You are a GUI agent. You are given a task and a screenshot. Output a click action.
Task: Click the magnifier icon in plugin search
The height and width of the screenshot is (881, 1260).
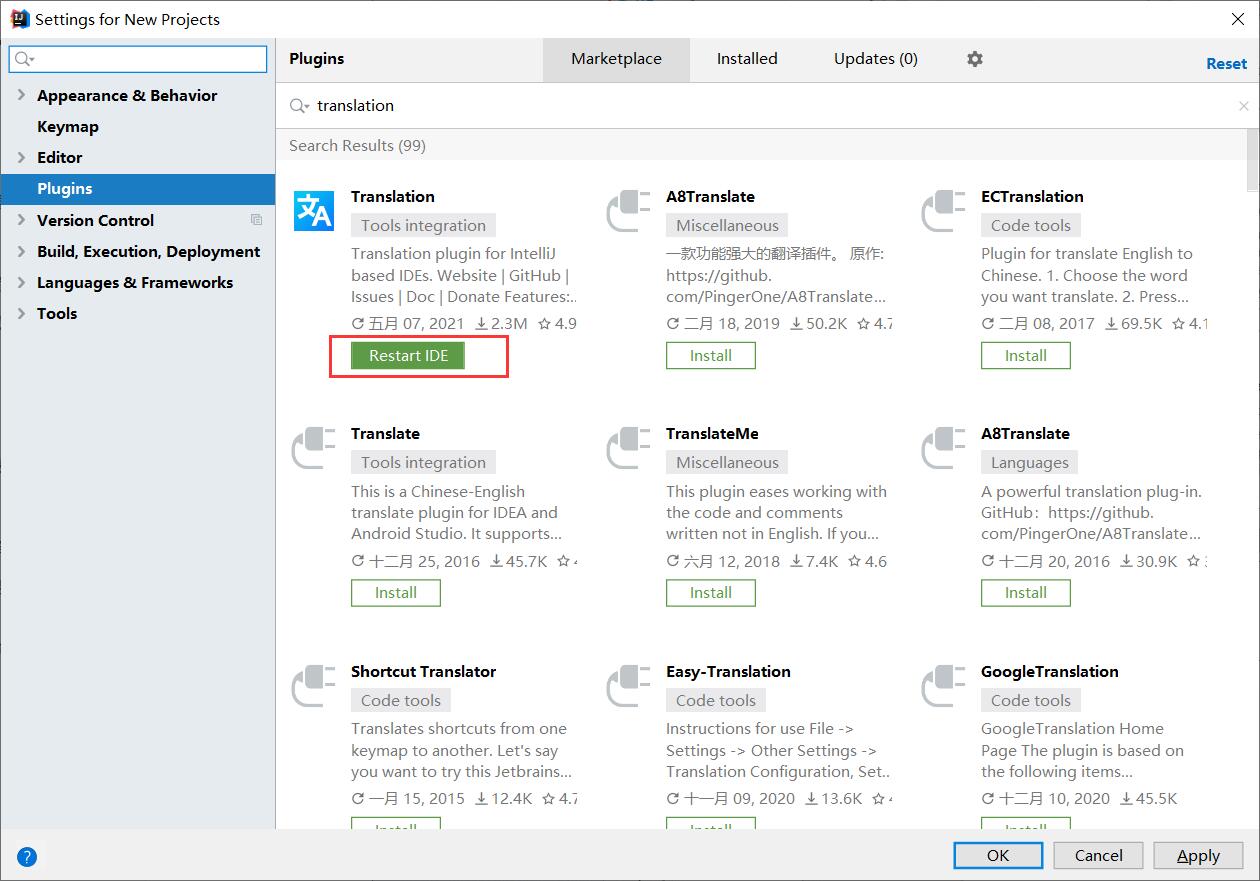click(x=298, y=106)
